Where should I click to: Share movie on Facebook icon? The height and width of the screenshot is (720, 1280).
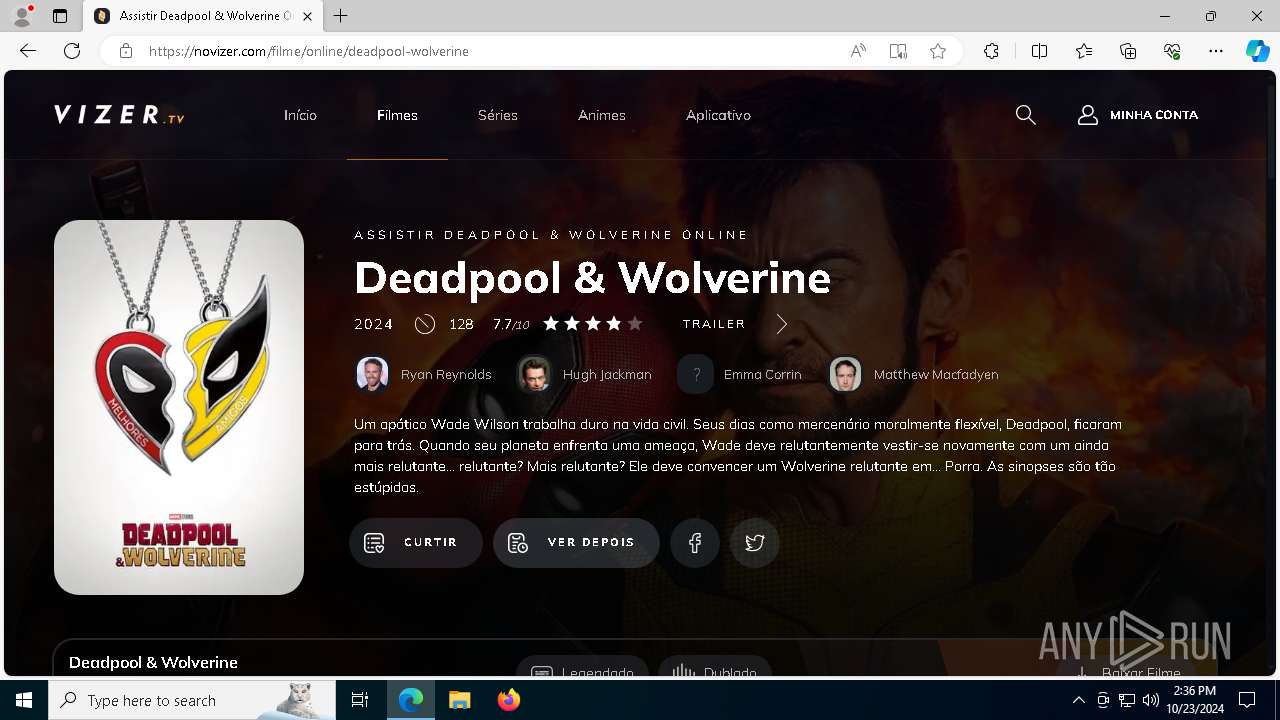695,543
